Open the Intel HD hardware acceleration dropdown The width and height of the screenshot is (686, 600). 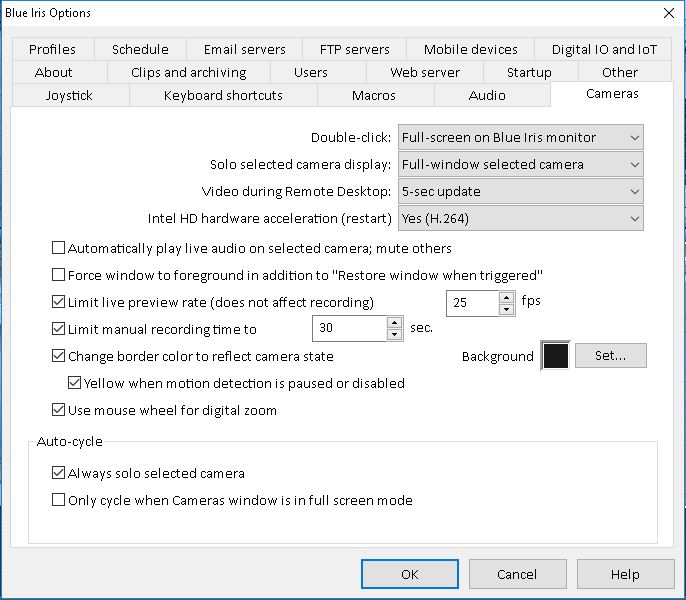pos(521,218)
